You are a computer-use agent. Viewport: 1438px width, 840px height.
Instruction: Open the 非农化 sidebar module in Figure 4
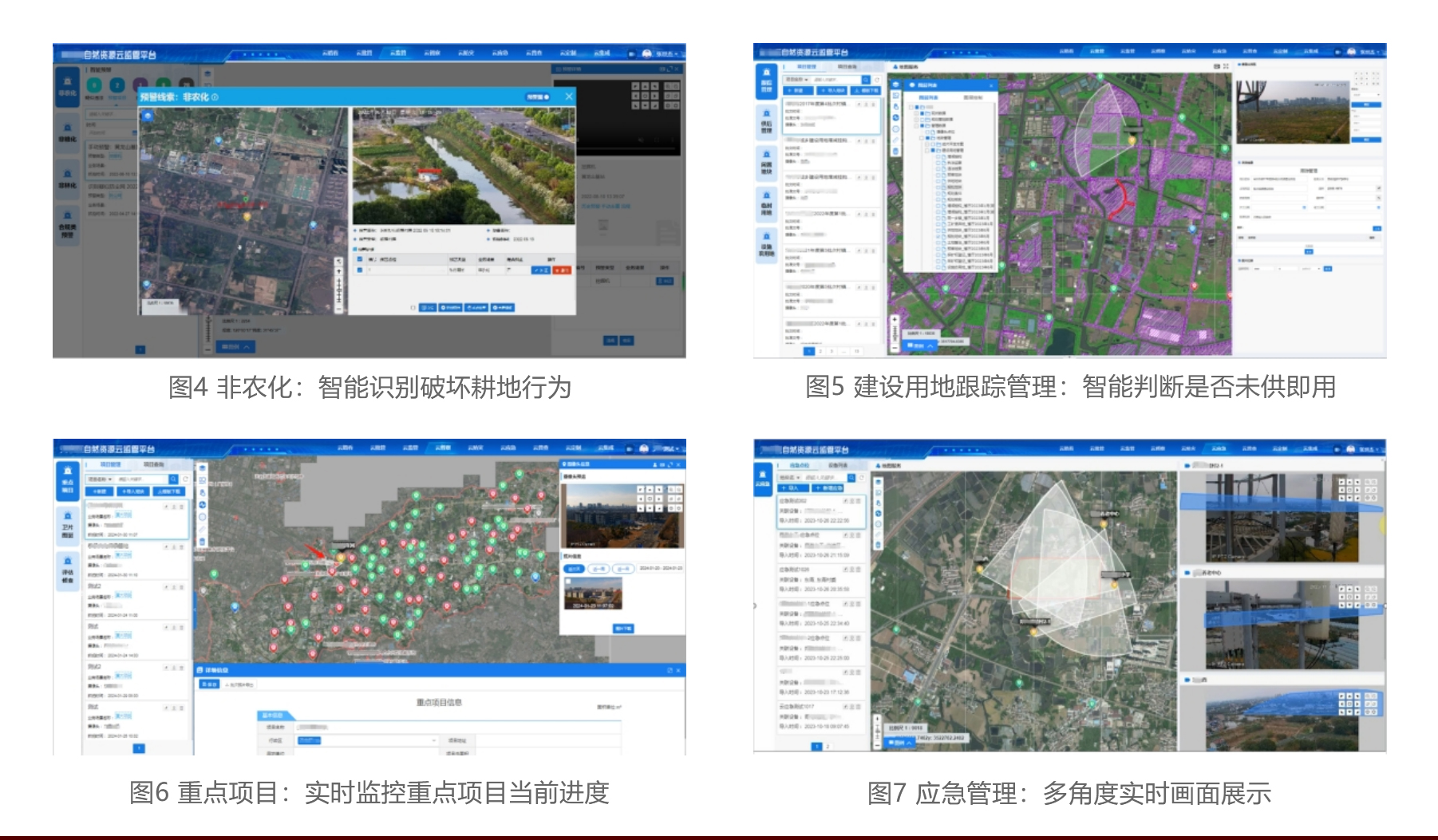[67, 86]
